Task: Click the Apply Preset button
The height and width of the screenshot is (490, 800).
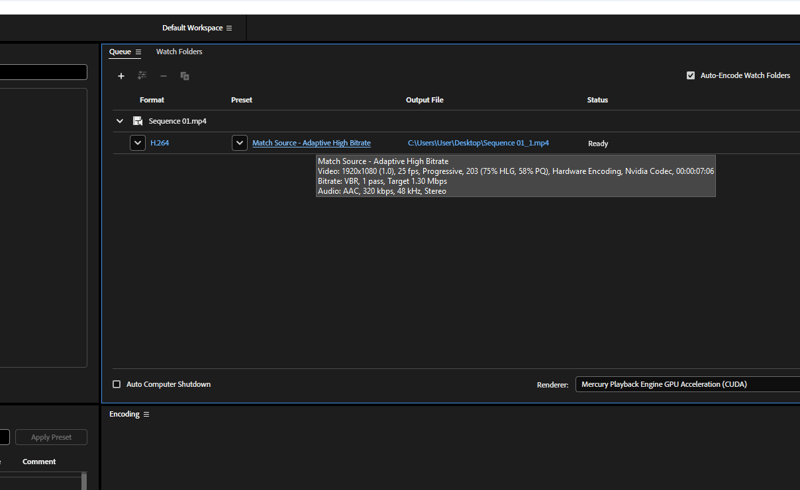Action: pyautogui.click(x=51, y=437)
